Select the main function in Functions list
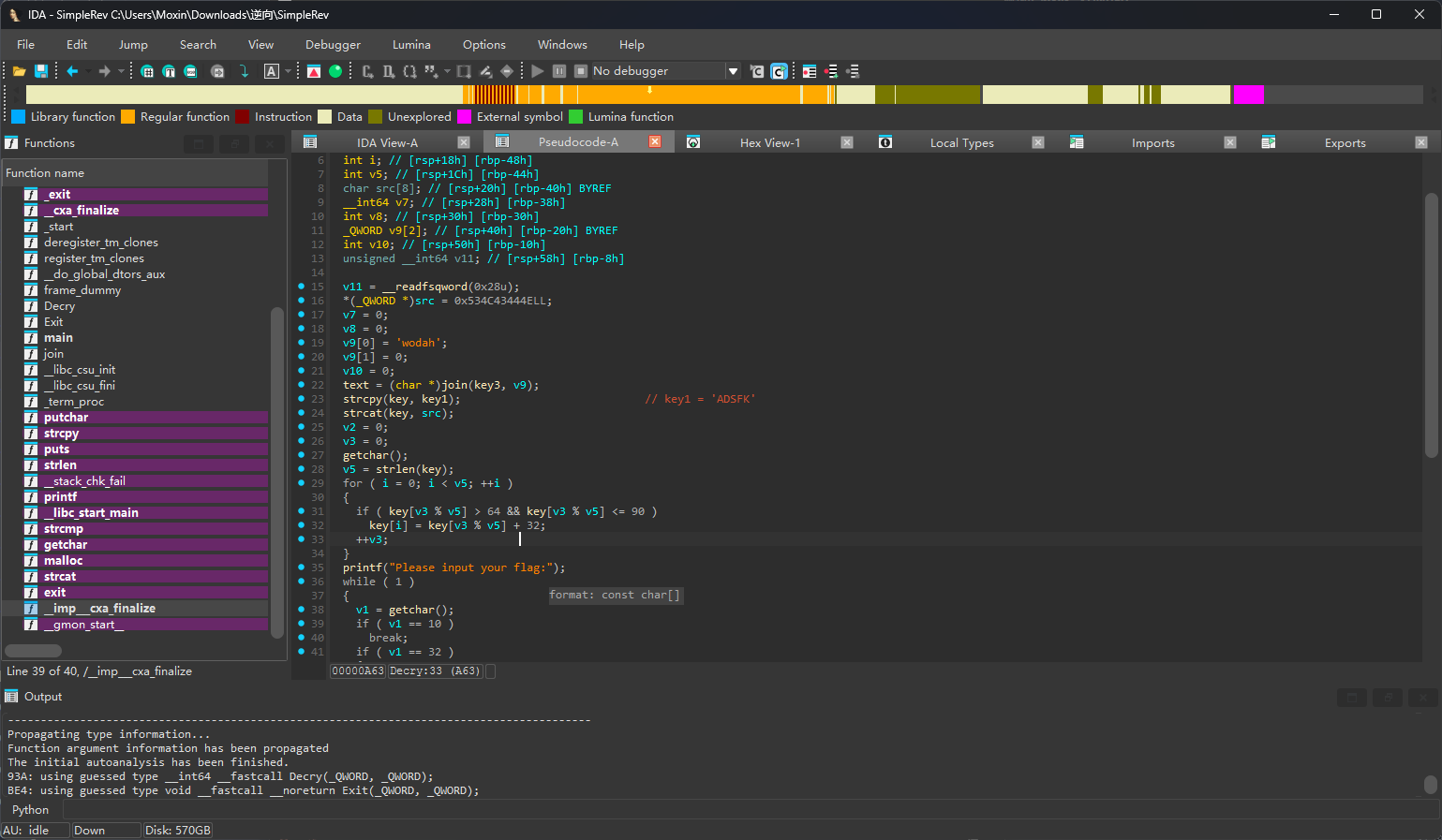 tap(58, 338)
